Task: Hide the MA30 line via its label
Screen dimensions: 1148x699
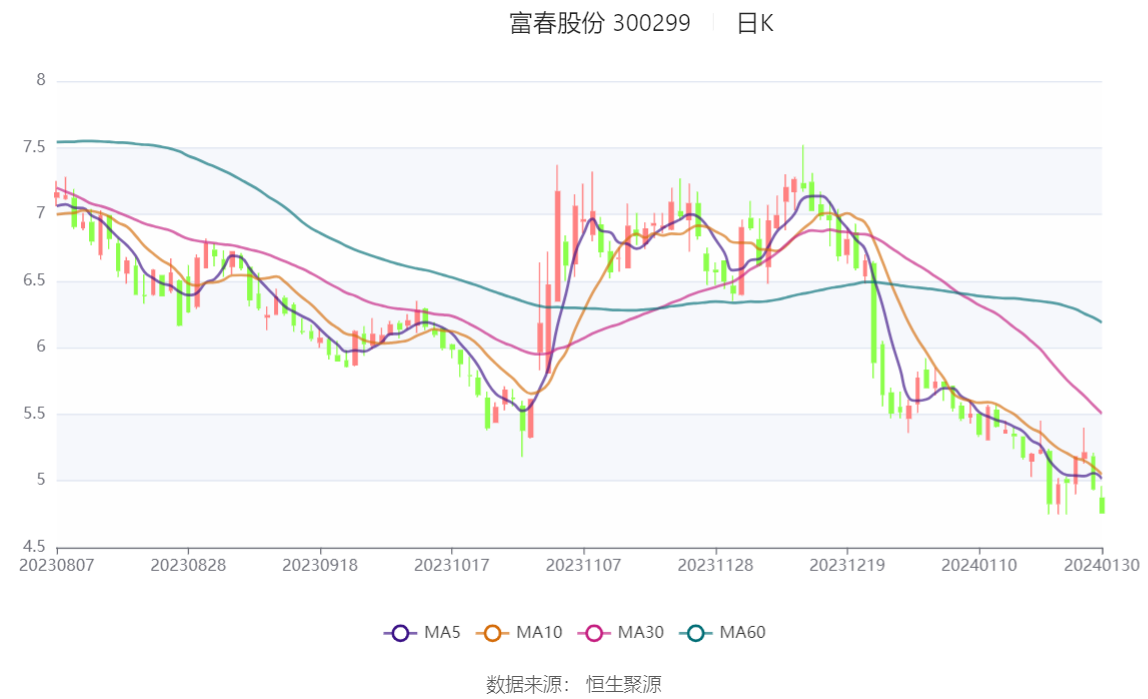Action: pyautogui.click(x=641, y=632)
